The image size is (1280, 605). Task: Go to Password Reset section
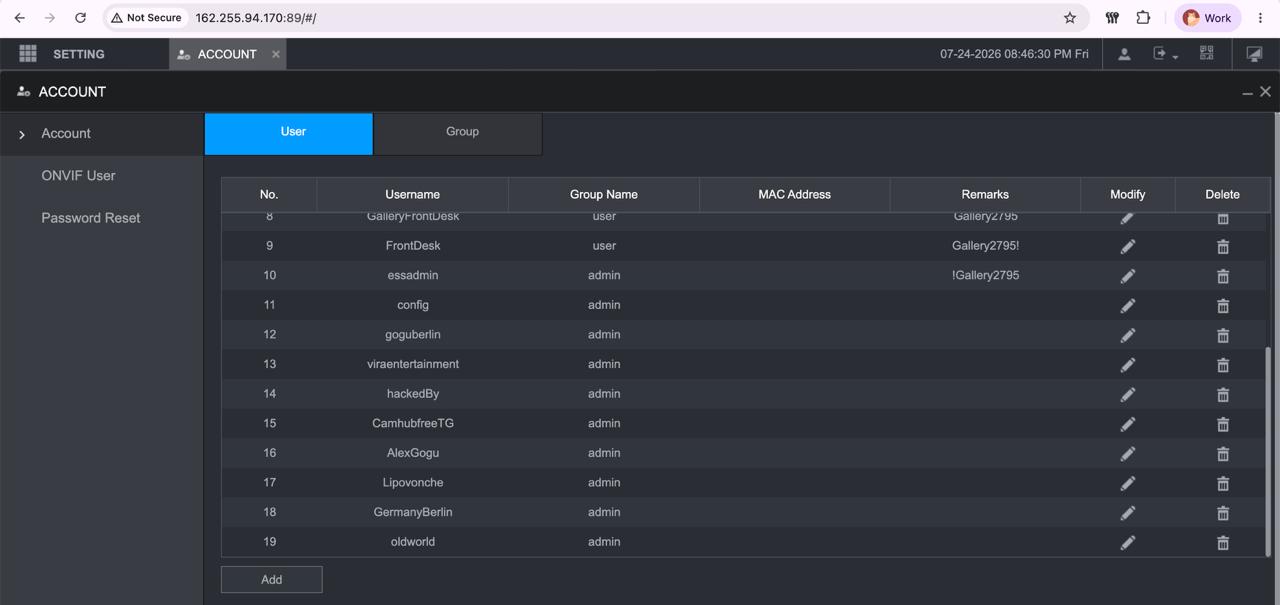click(91, 218)
